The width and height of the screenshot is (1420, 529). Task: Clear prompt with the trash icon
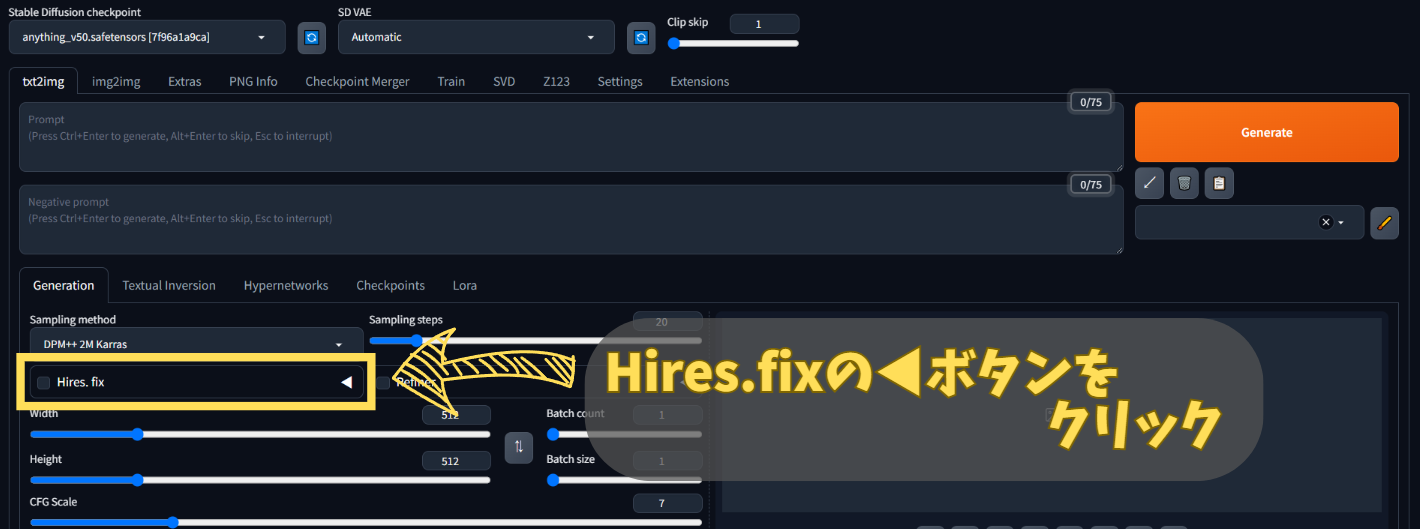(1184, 183)
